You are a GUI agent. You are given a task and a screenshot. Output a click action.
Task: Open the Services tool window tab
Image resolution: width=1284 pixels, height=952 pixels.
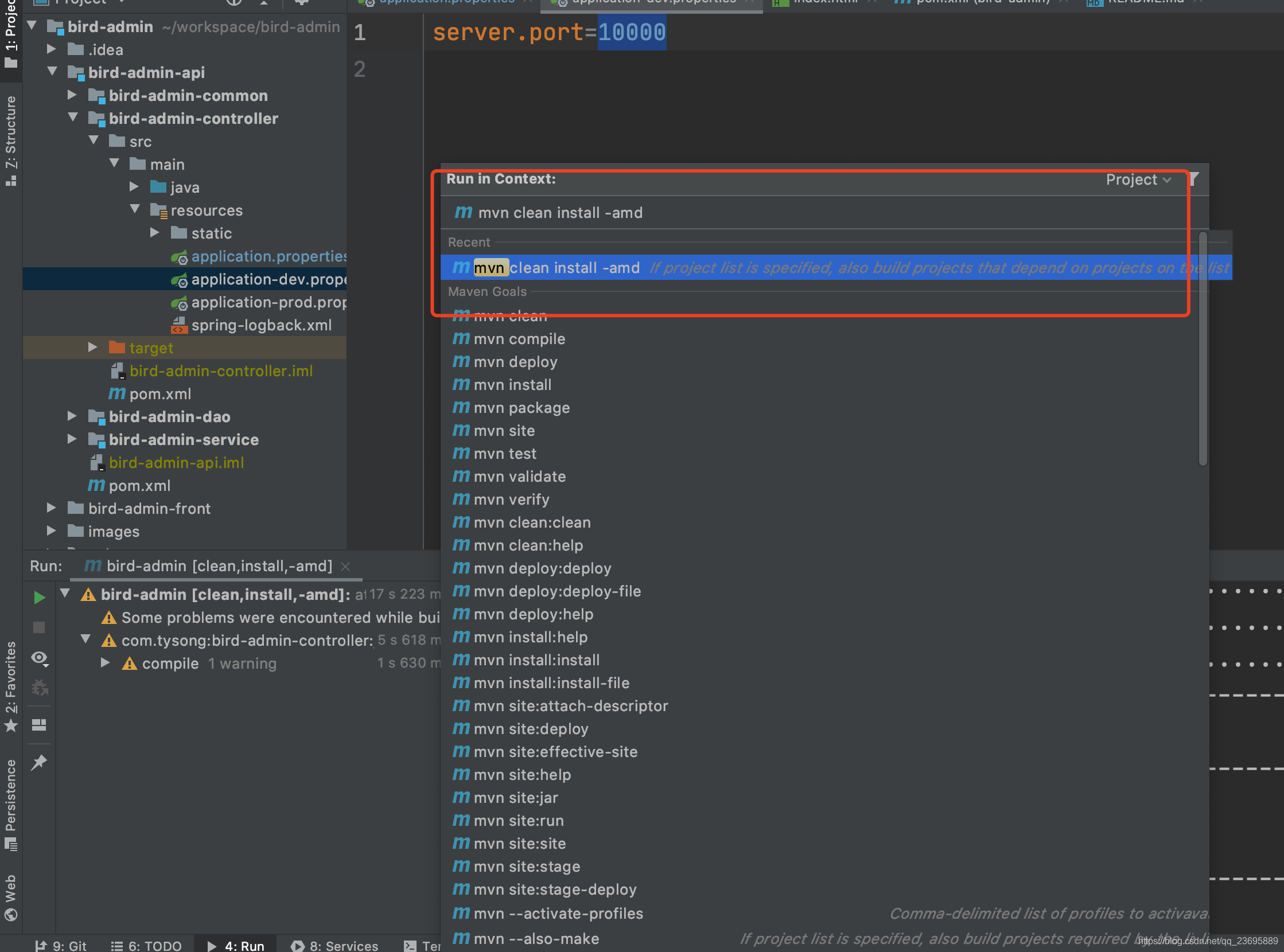[x=334, y=946]
